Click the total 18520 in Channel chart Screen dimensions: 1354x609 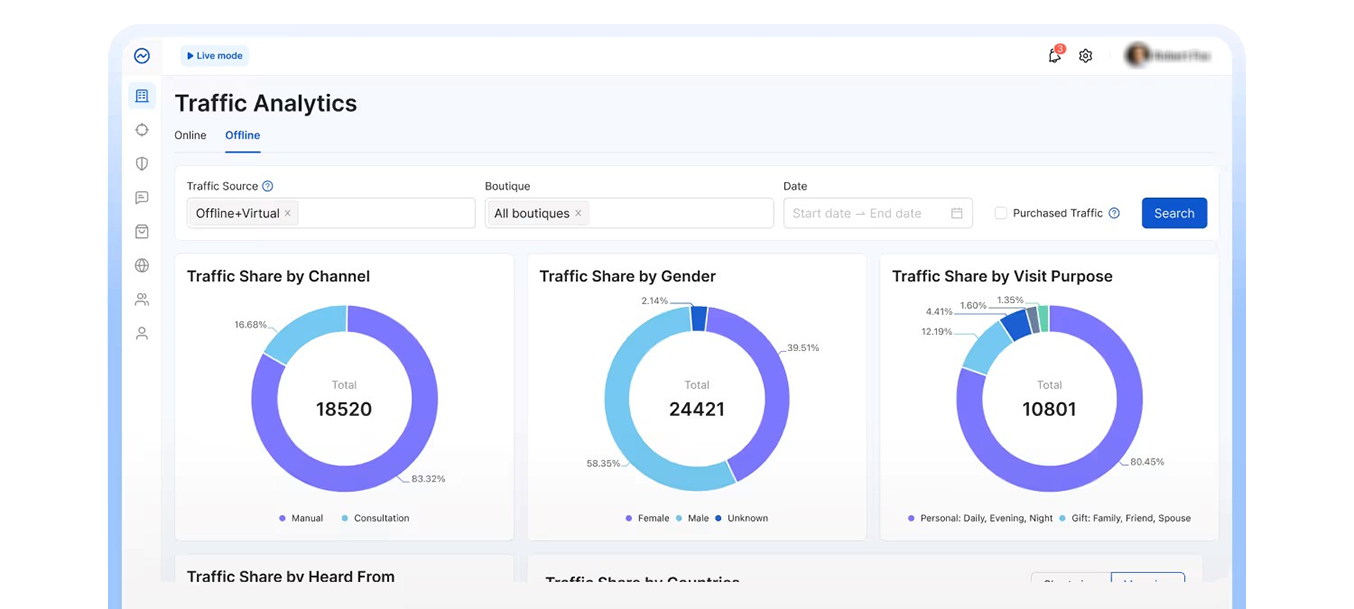tap(344, 409)
